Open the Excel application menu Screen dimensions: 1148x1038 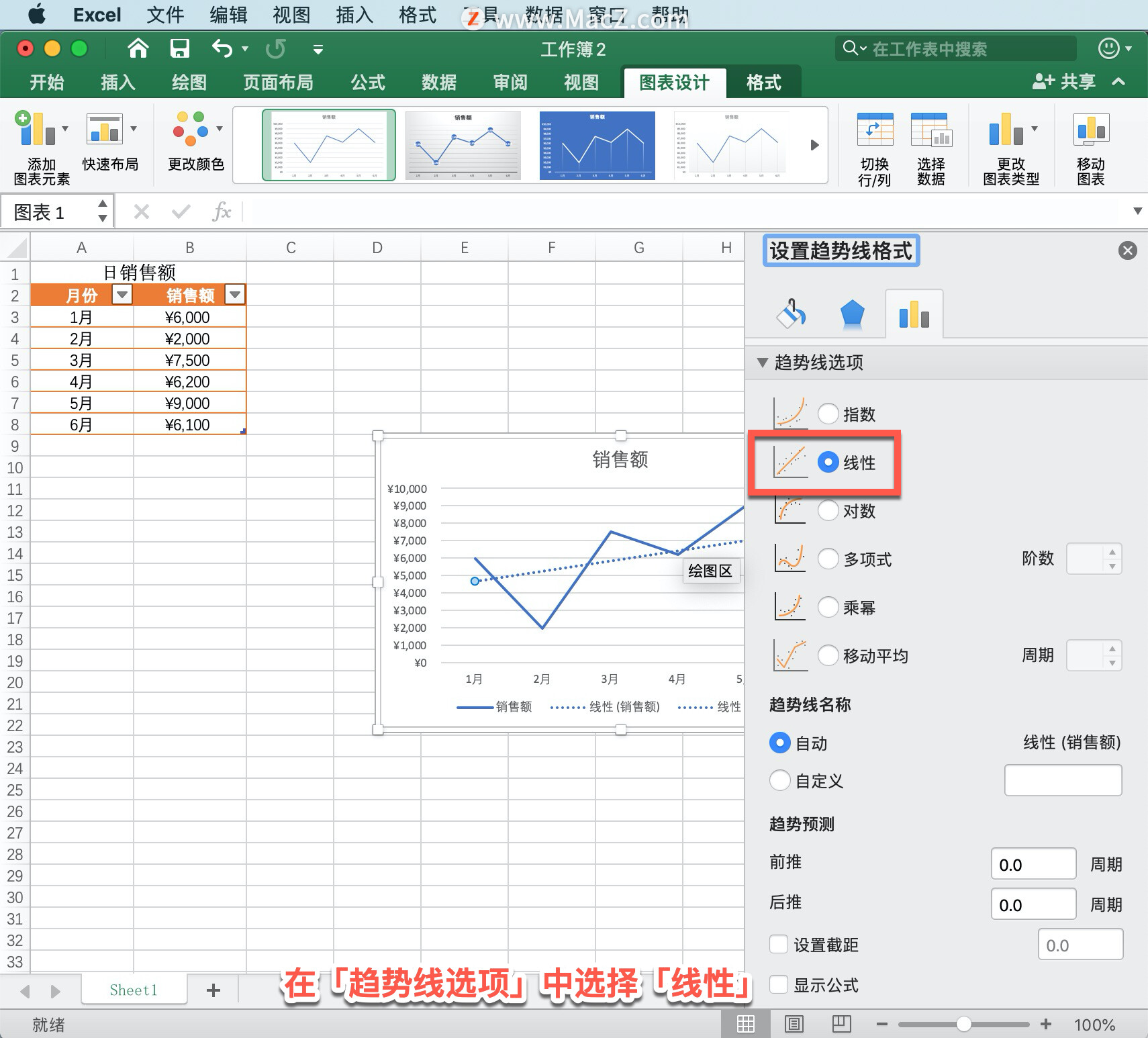[97, 15]
